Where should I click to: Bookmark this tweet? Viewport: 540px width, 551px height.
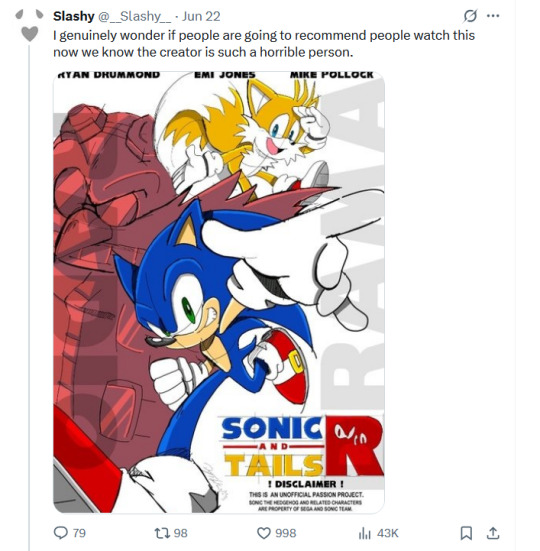466,533
